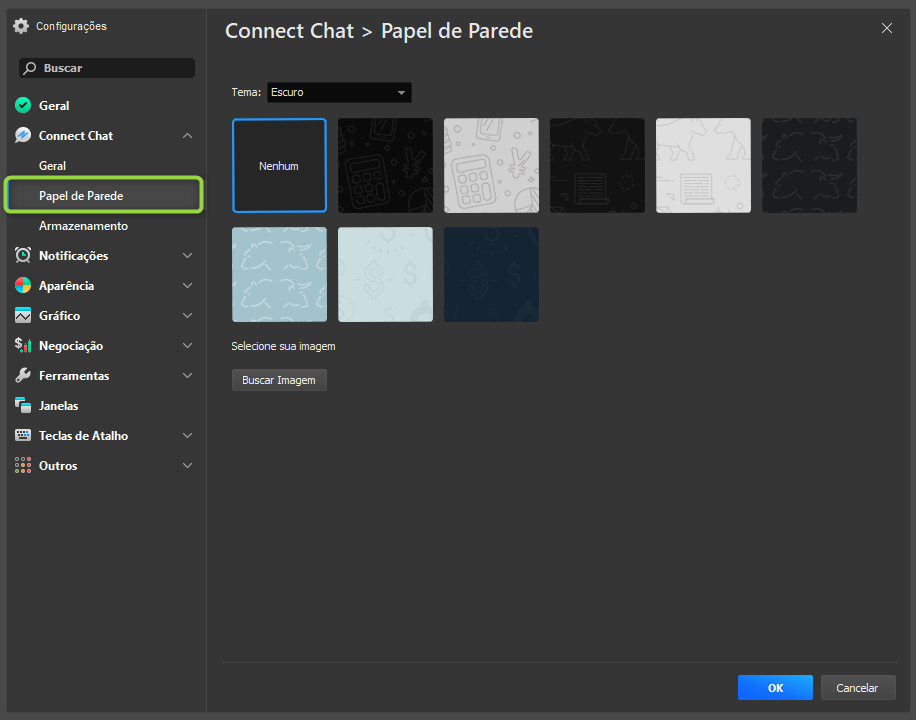
Task: Open the Tema dropdown showing Escuro
Action: (339, 92)
